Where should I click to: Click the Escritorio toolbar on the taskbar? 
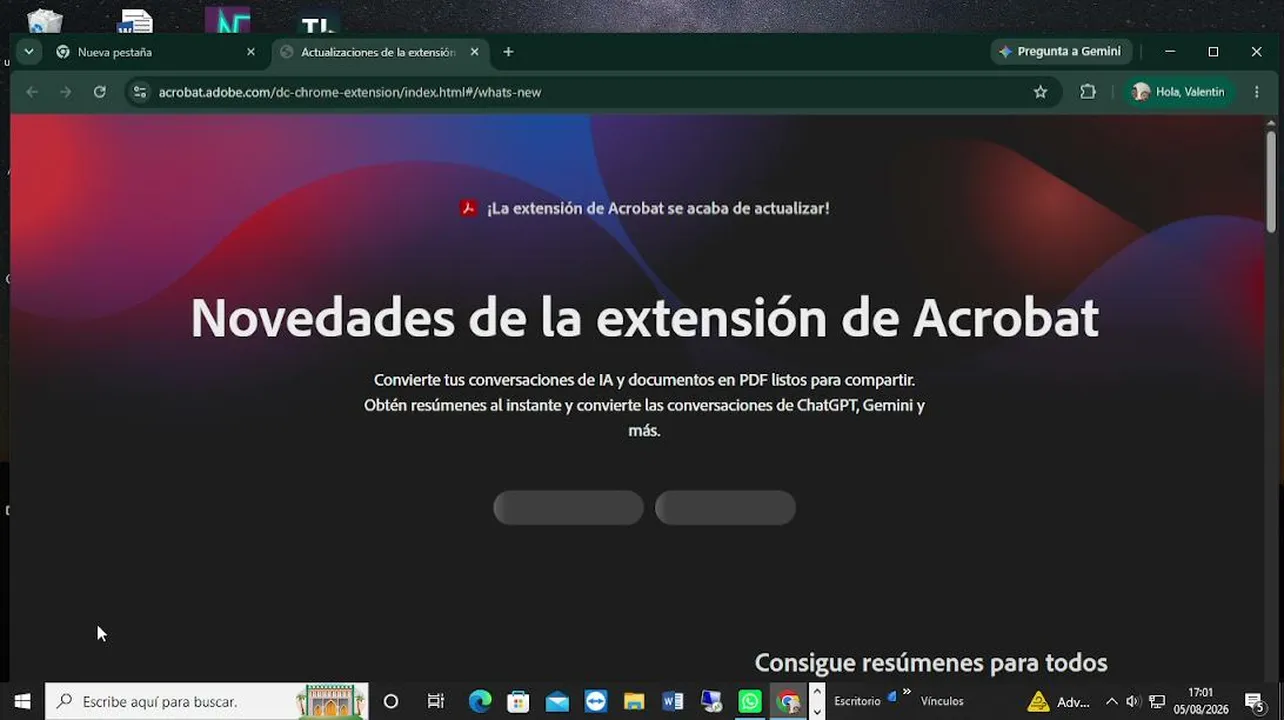pyautogui.click(x=857, y=701)
